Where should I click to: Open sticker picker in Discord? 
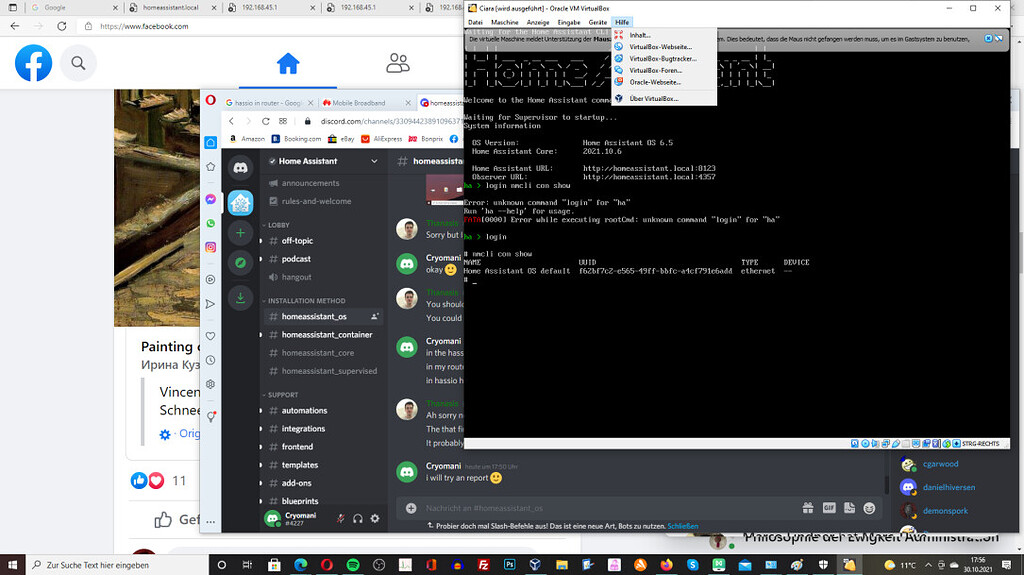click(x=849, y=508)
